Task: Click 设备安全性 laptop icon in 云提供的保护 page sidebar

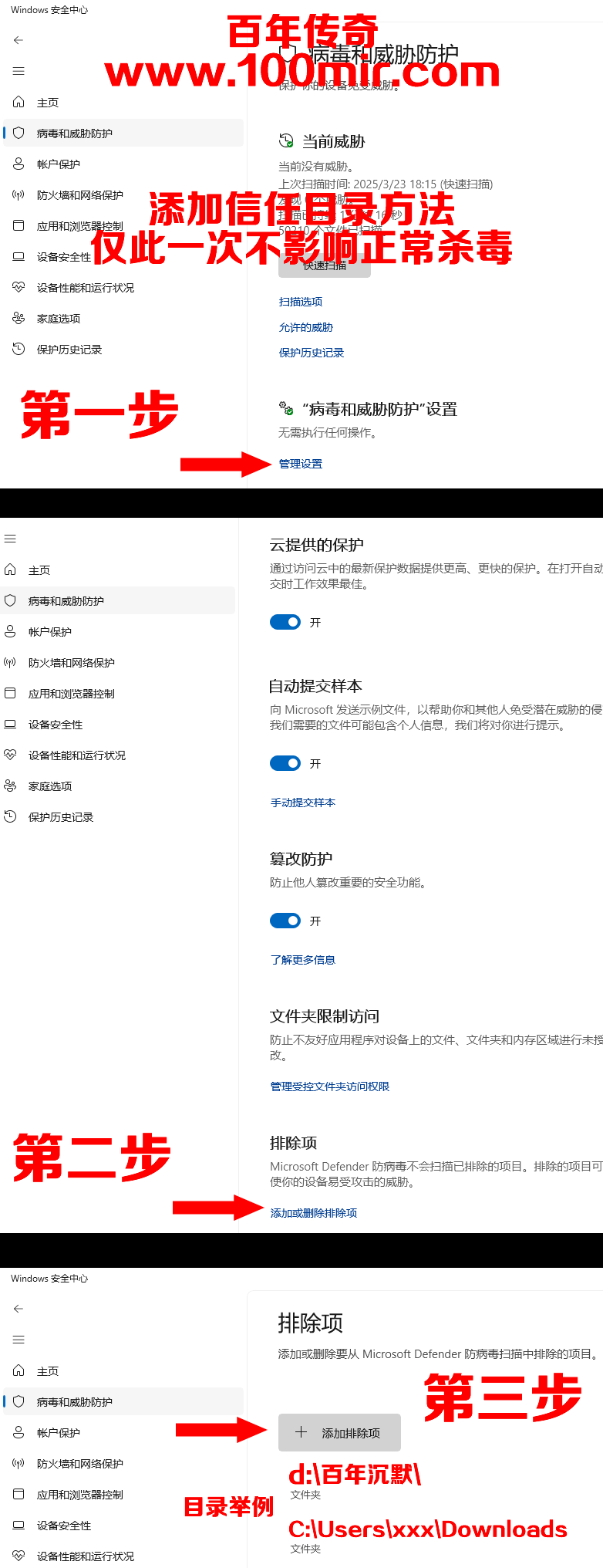Action: pyautogui.click(x=10, y=724)
